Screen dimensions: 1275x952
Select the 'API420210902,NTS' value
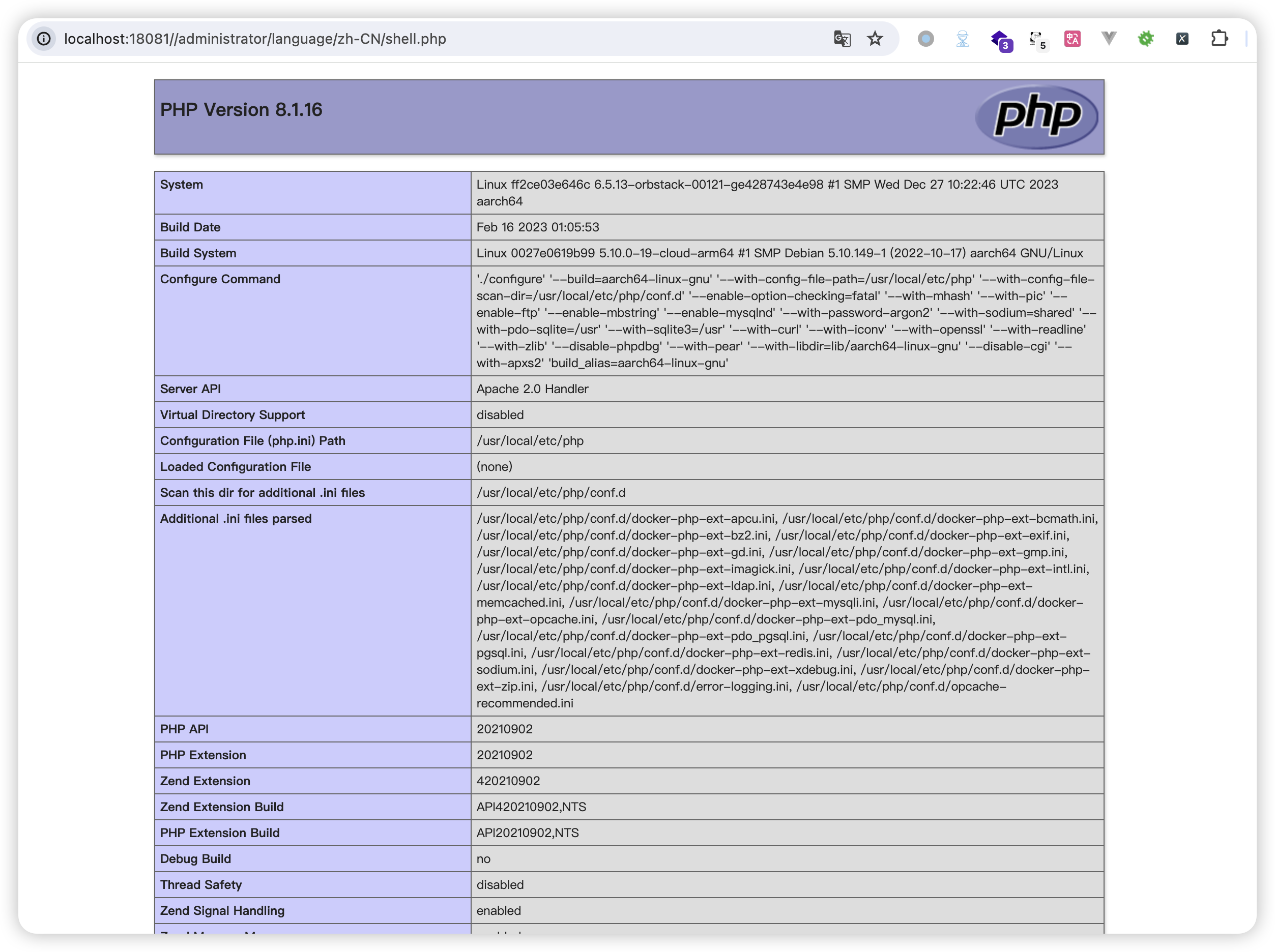pos(532,807)
